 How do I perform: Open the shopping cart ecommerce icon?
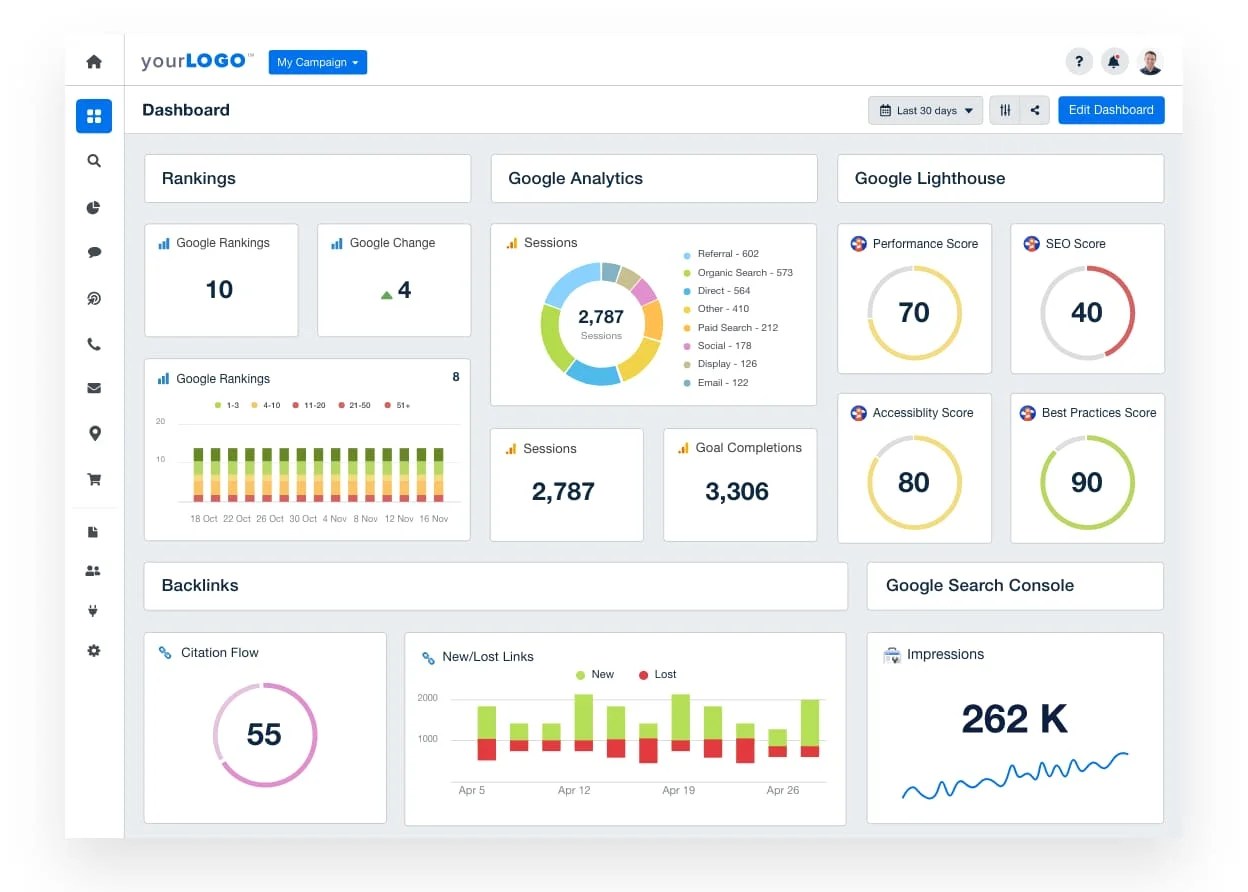pyautogui.click(x=94, y=479)
